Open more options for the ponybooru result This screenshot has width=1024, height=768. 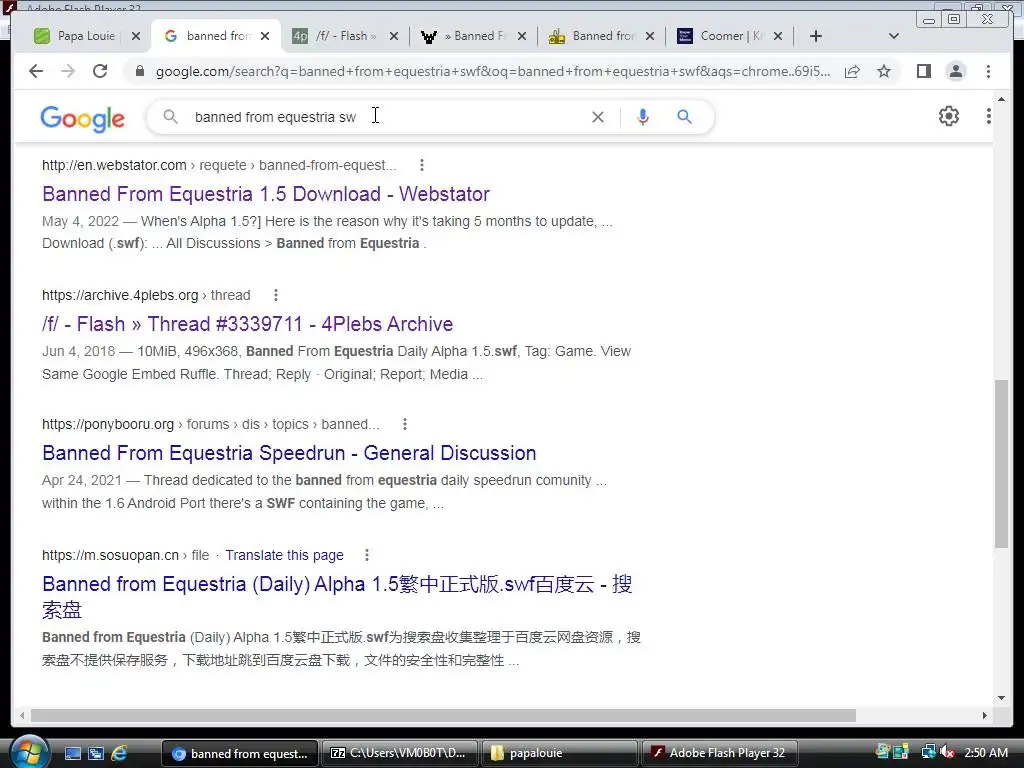pos(405,424)
